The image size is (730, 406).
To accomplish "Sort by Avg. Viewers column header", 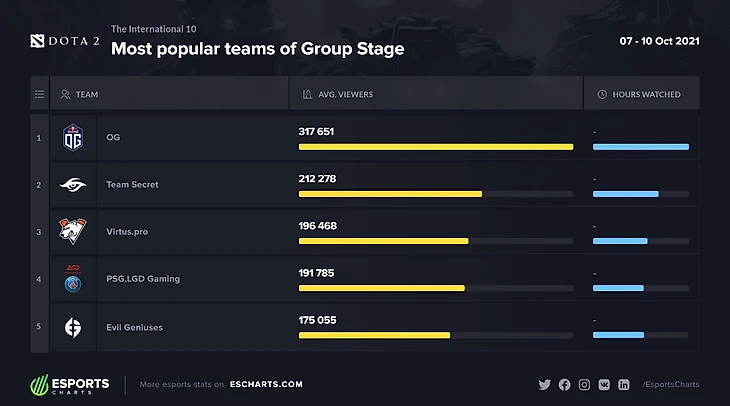I will click(x=335, y=94).
